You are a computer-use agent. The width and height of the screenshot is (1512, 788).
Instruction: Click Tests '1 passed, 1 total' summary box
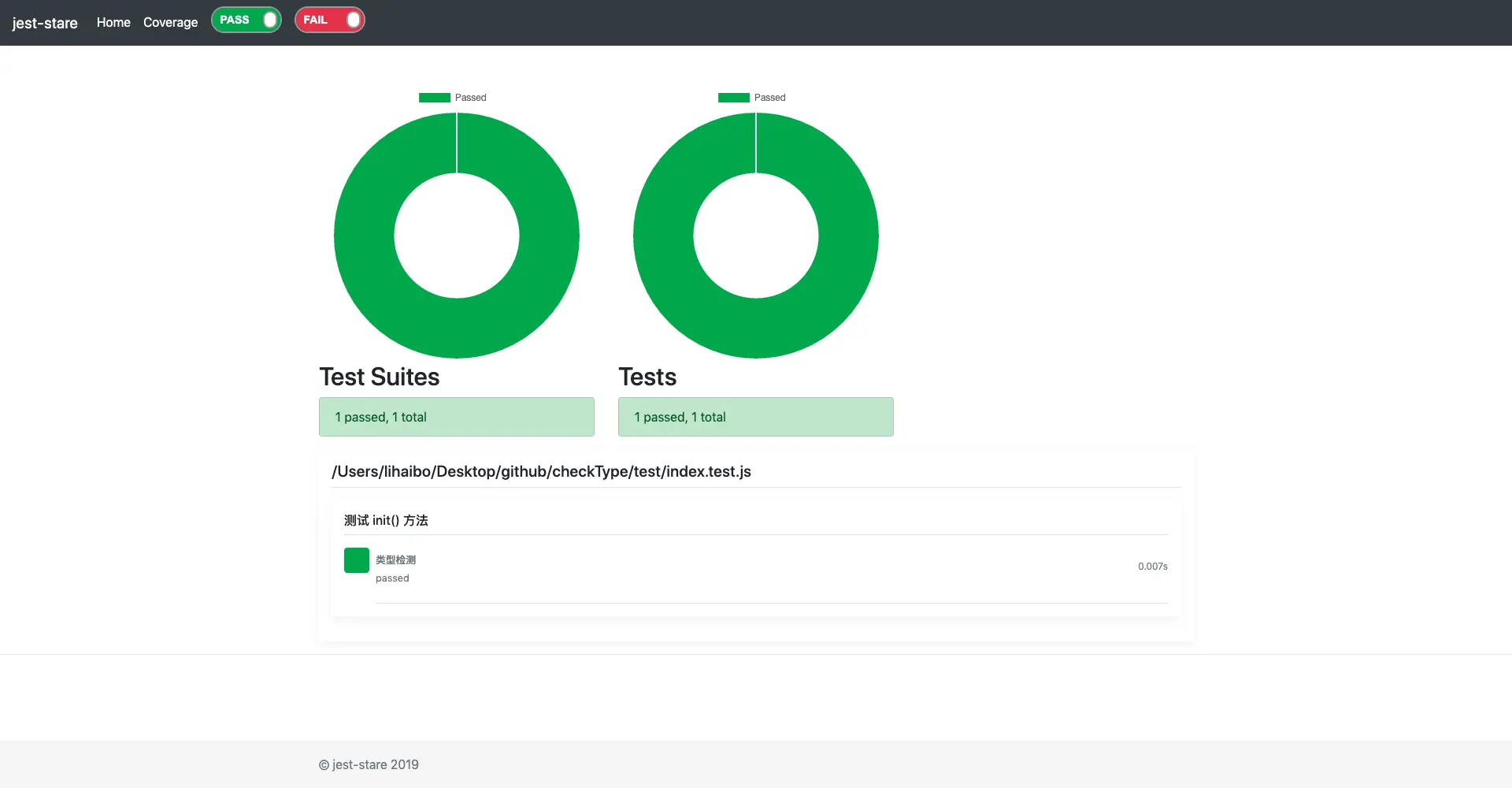click(x=756, y=417)
